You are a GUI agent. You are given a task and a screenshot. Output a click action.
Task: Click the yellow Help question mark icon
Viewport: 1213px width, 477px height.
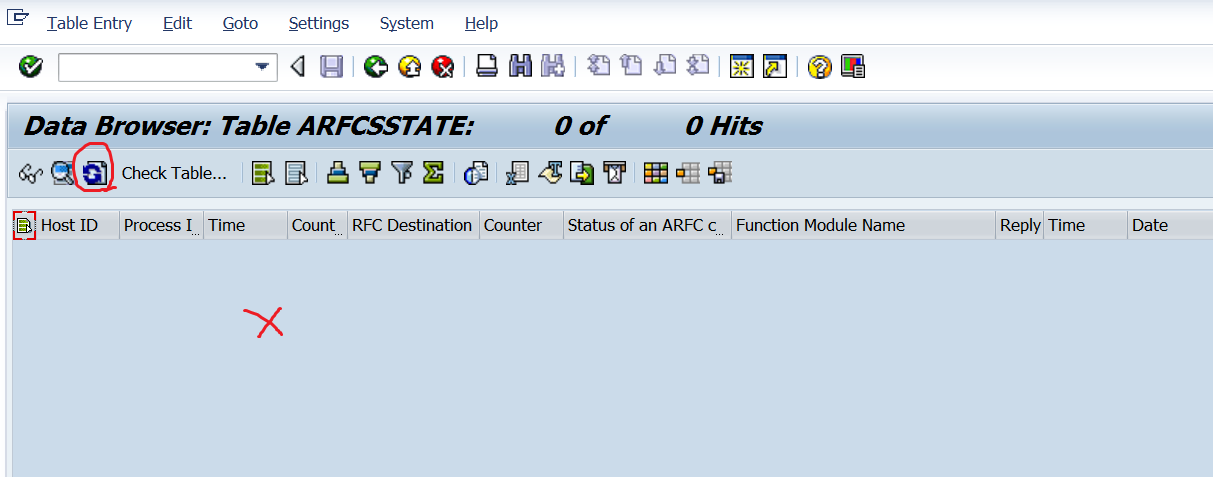click(x=820, y=67)
